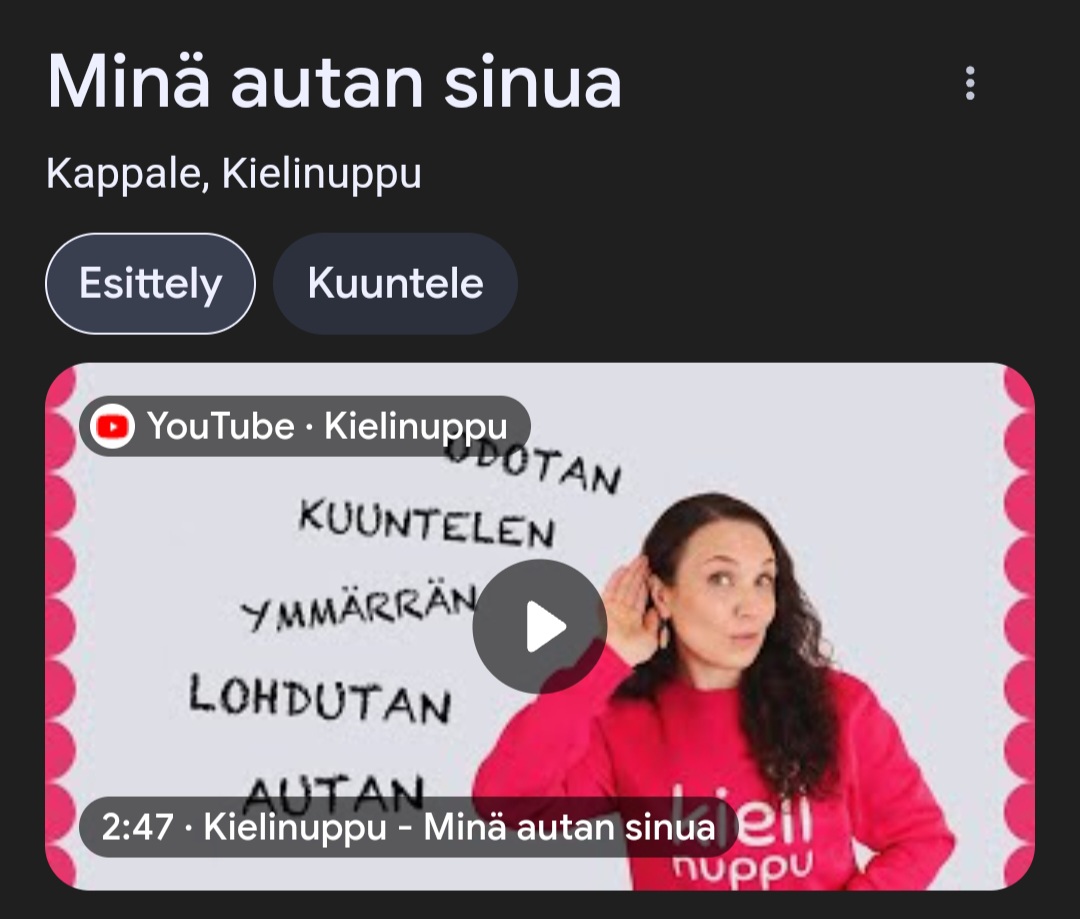The image size is (1080, 919).
Task: Open the YouTube · Kielinuppu source label
Action: (304, 426)
